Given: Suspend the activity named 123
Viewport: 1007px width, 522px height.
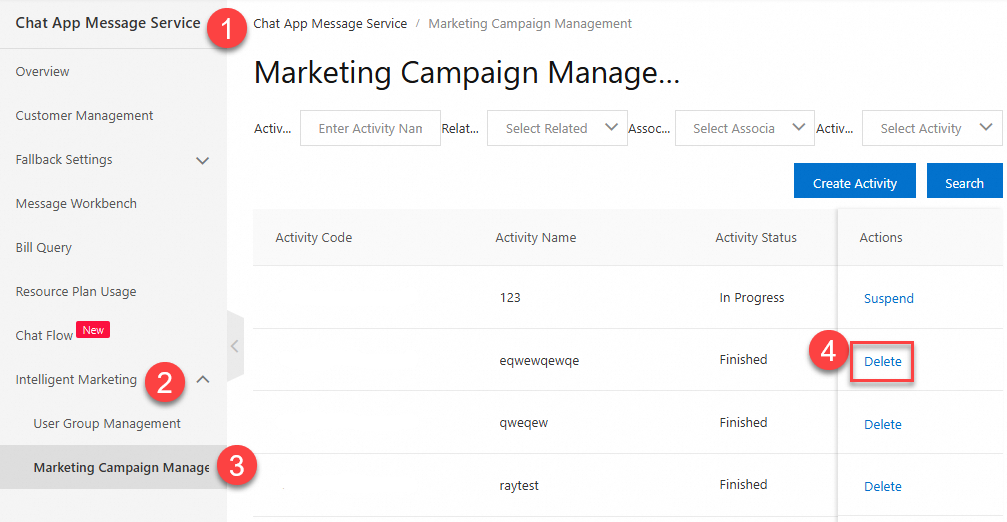Looking at the screenshot, I should click(888, 298).
